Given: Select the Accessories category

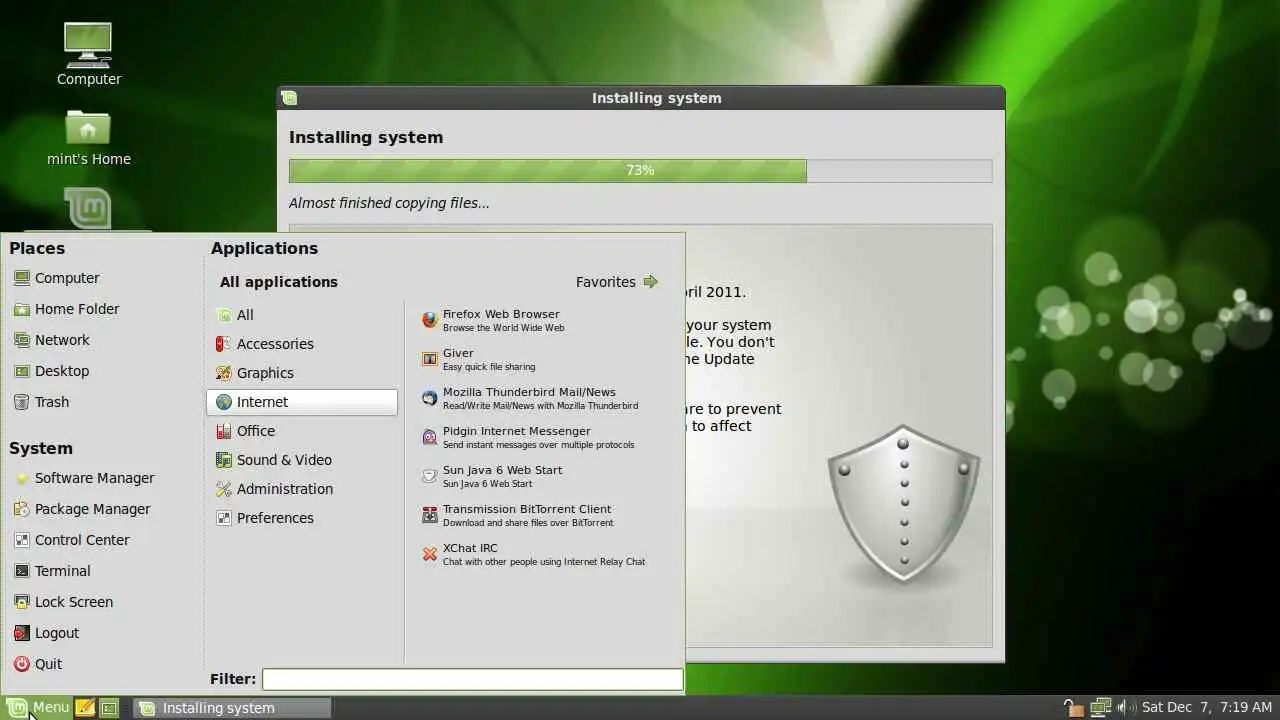Looking at the screenshot, I should pyautogui.click(x=302, y=344).
